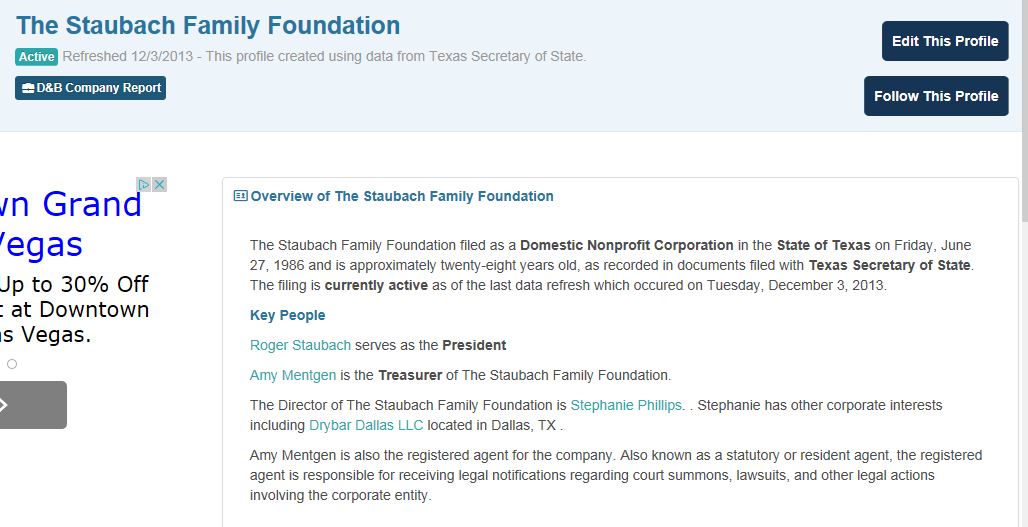Click the Overview of The Staubach Family Foundation heading

(x=402, y=196)
